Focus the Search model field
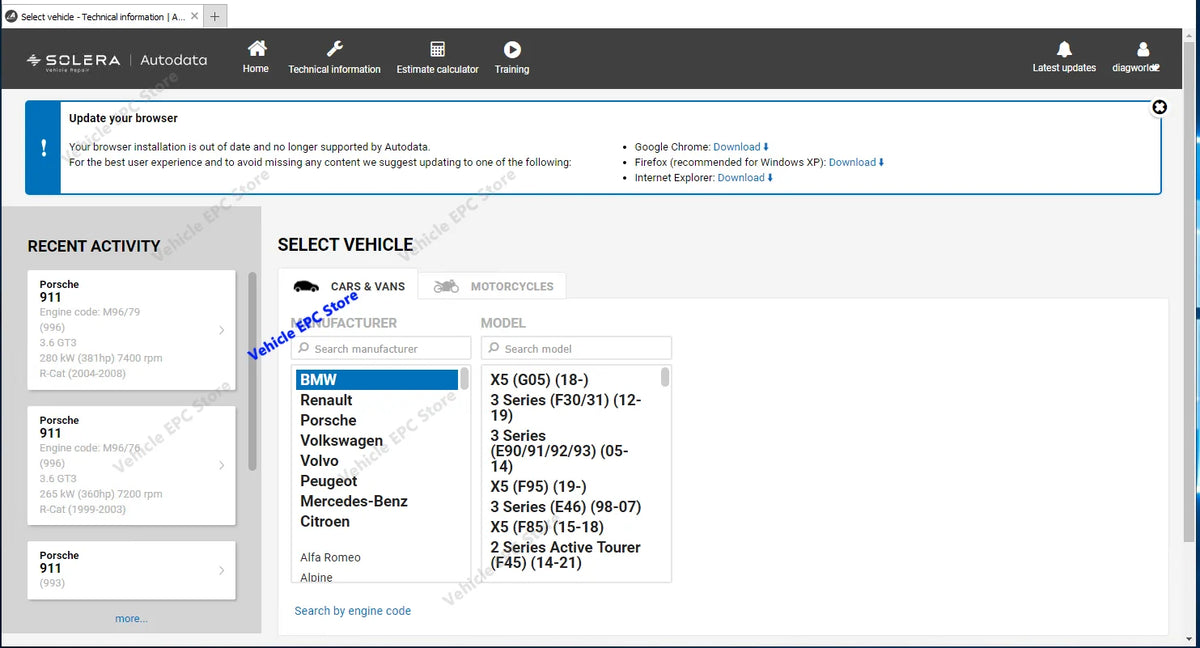1200x648 pixels. click(576, 348)
